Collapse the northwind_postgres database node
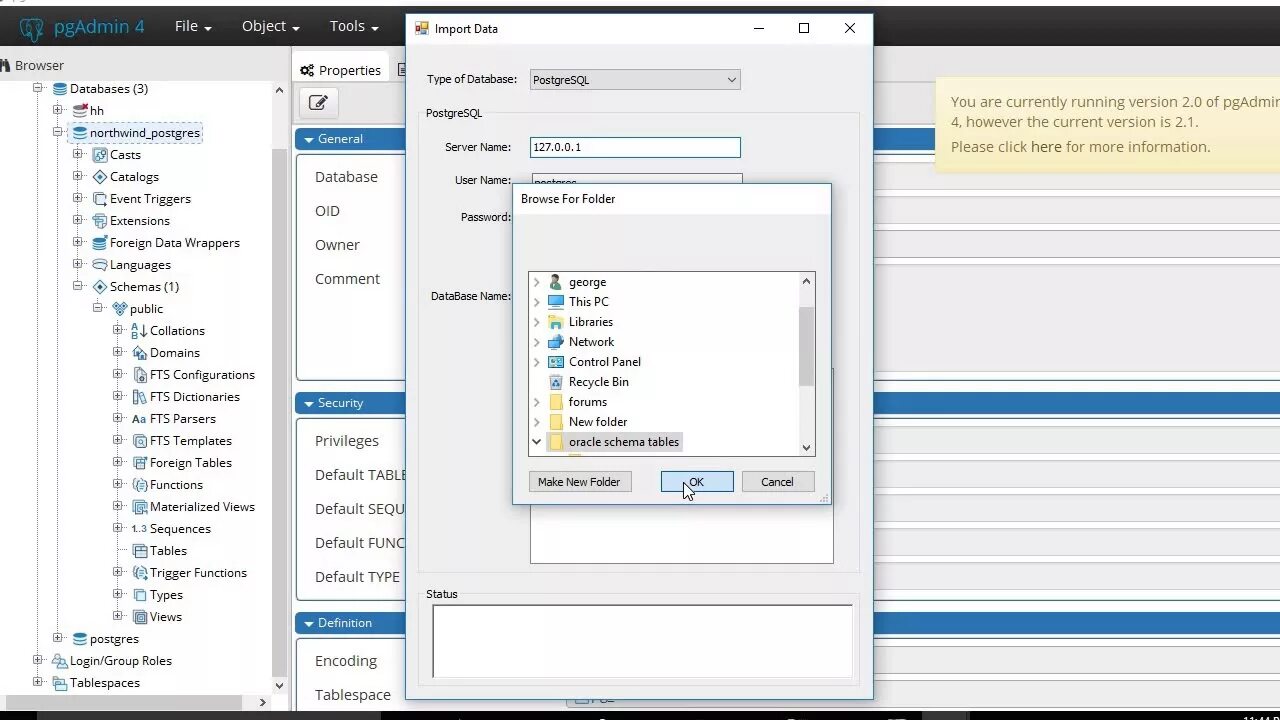This screenshot has height=720, width=1280. (58, 133)
